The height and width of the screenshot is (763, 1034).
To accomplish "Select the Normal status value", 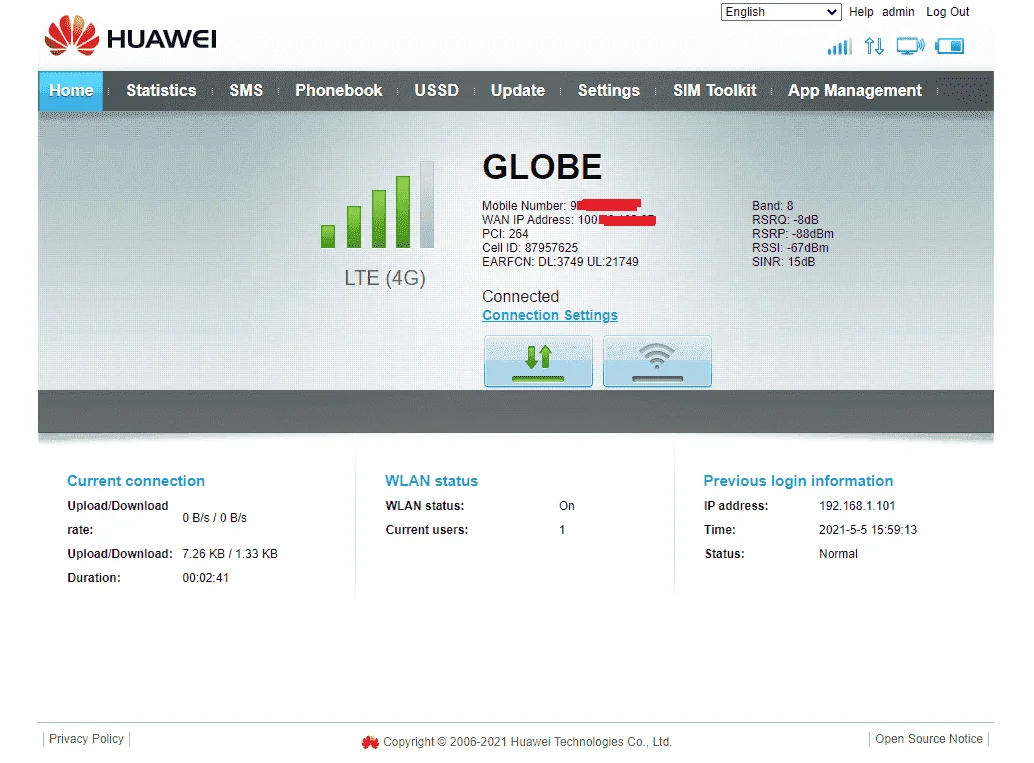I will click(838, 554).
